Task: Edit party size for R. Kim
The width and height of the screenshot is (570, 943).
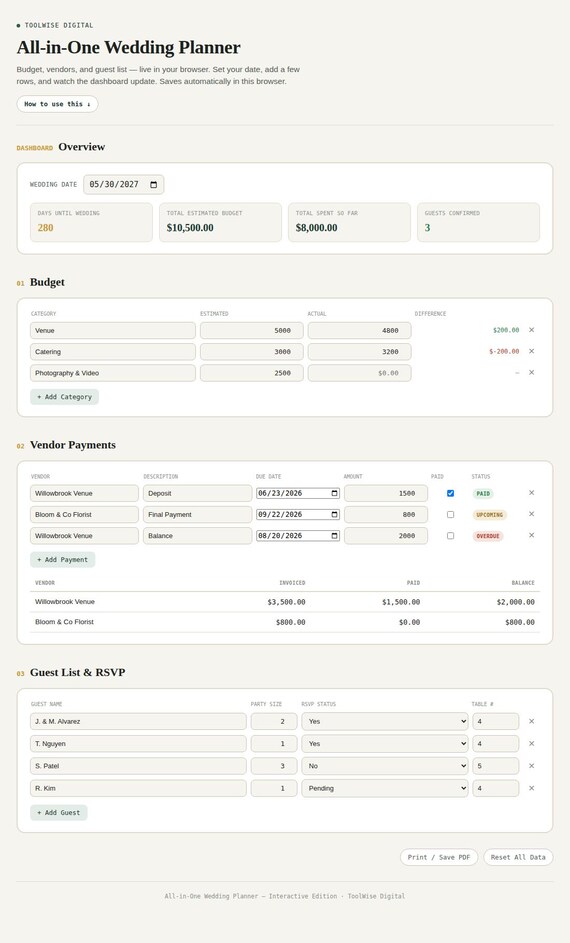Action: 274,788
